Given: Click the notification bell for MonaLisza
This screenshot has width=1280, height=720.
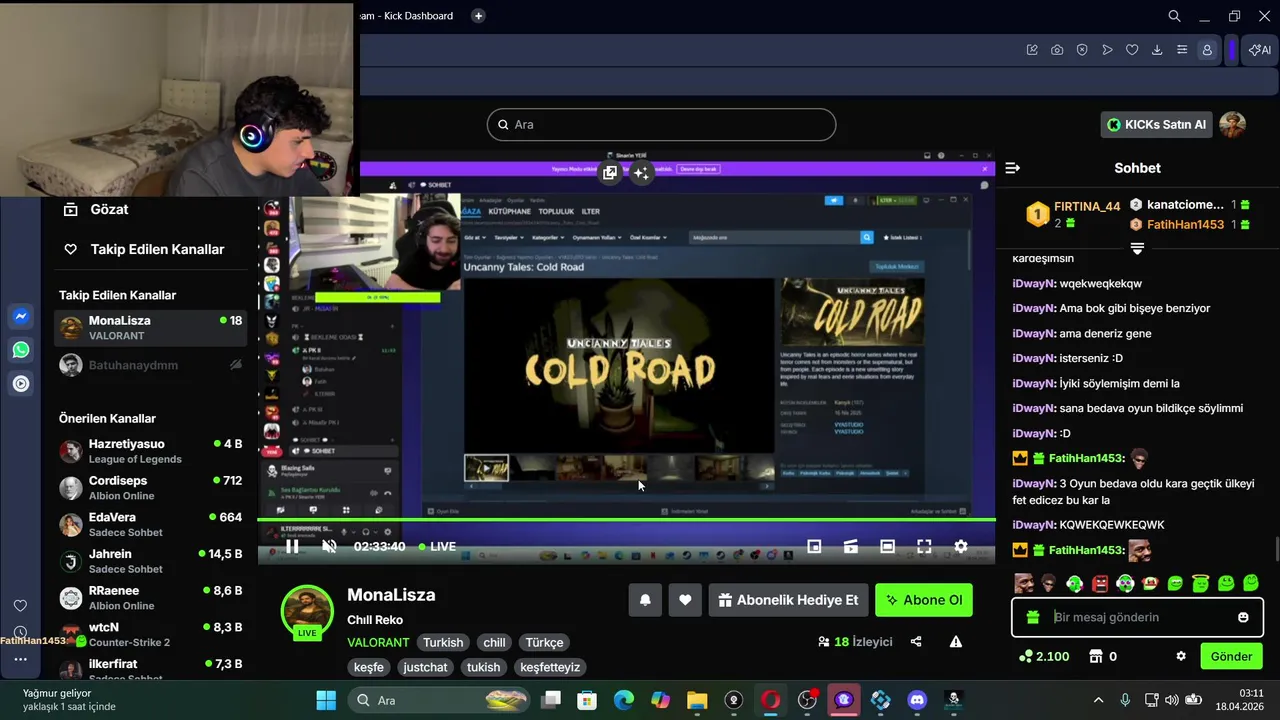Looking at the screenshot, I should [x=645, y=600].
